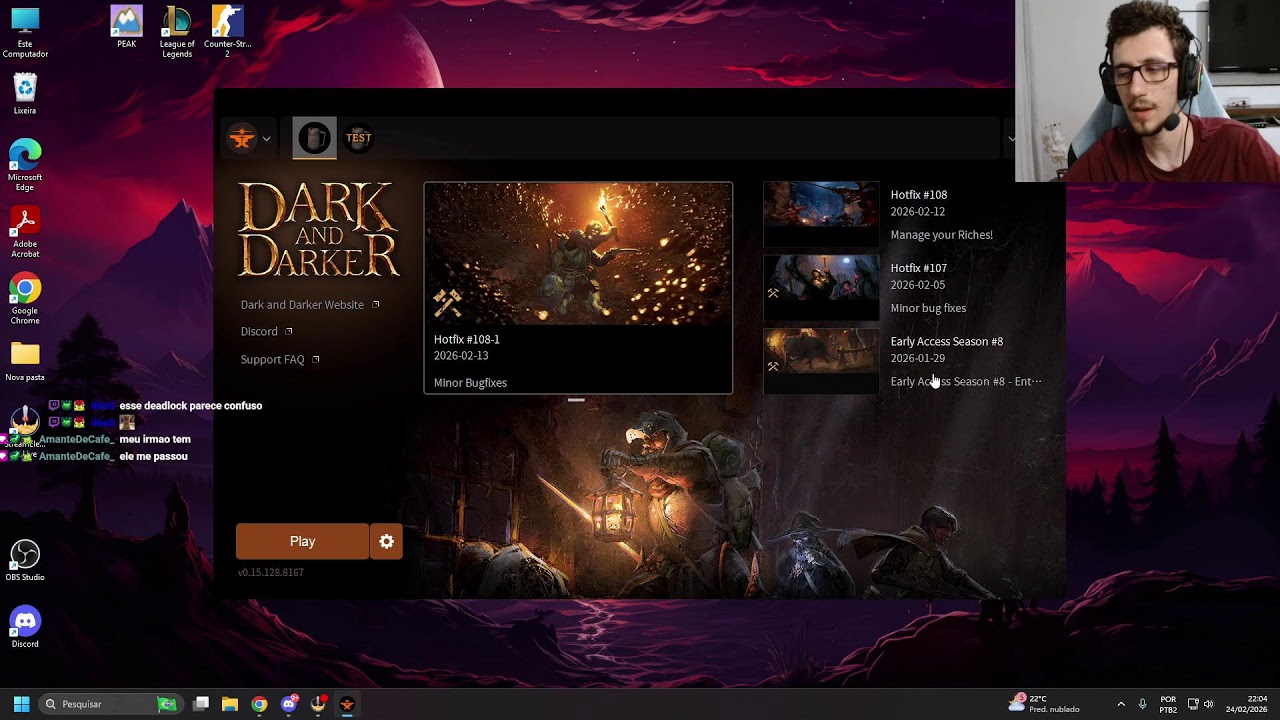Click the Hotfix #108 headline
Viewport: 1280px width, 720px height.
coord(919,195)
